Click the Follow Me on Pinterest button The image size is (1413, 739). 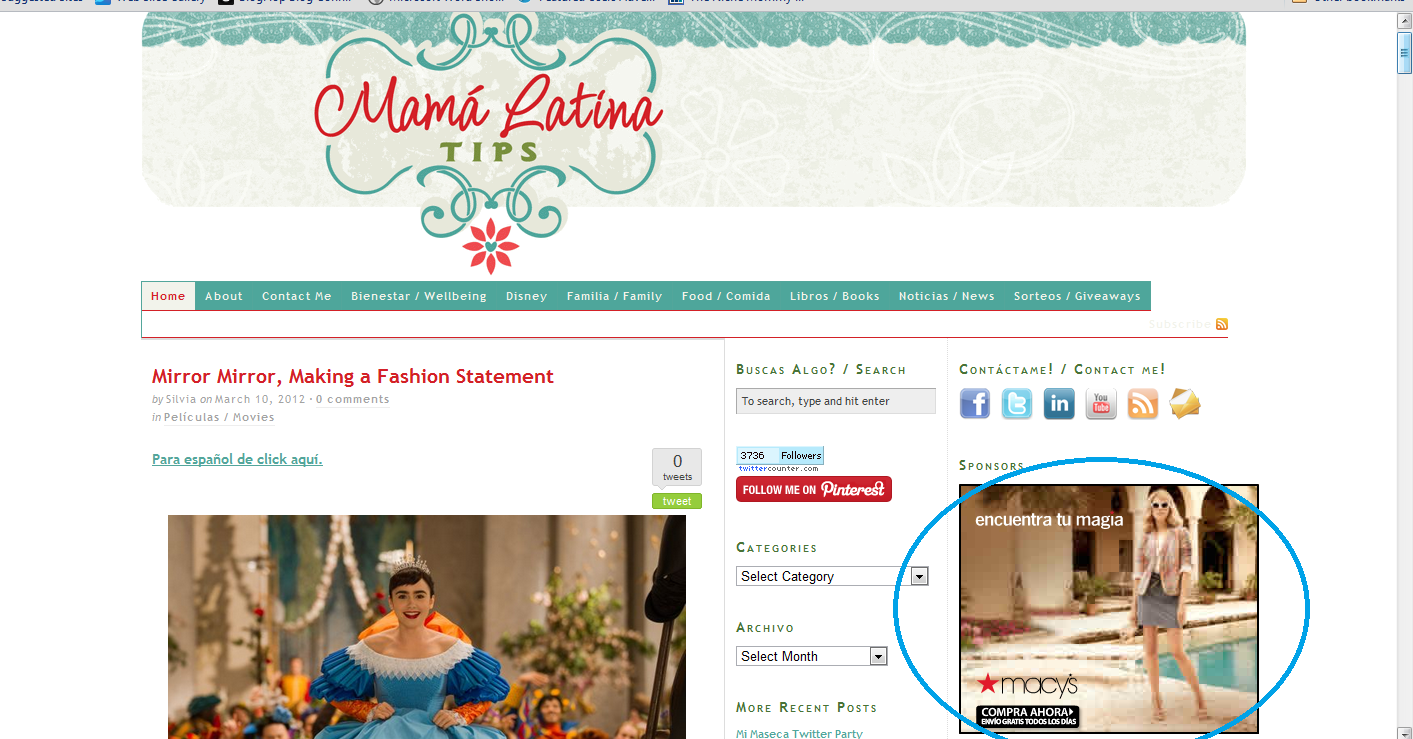(814, 489)
